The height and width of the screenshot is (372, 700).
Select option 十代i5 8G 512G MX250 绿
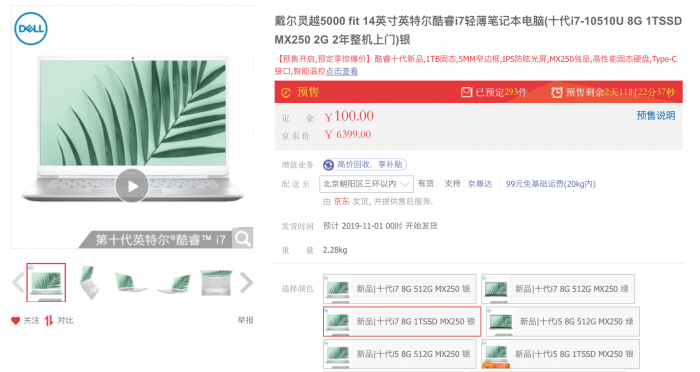pos(563,321)
